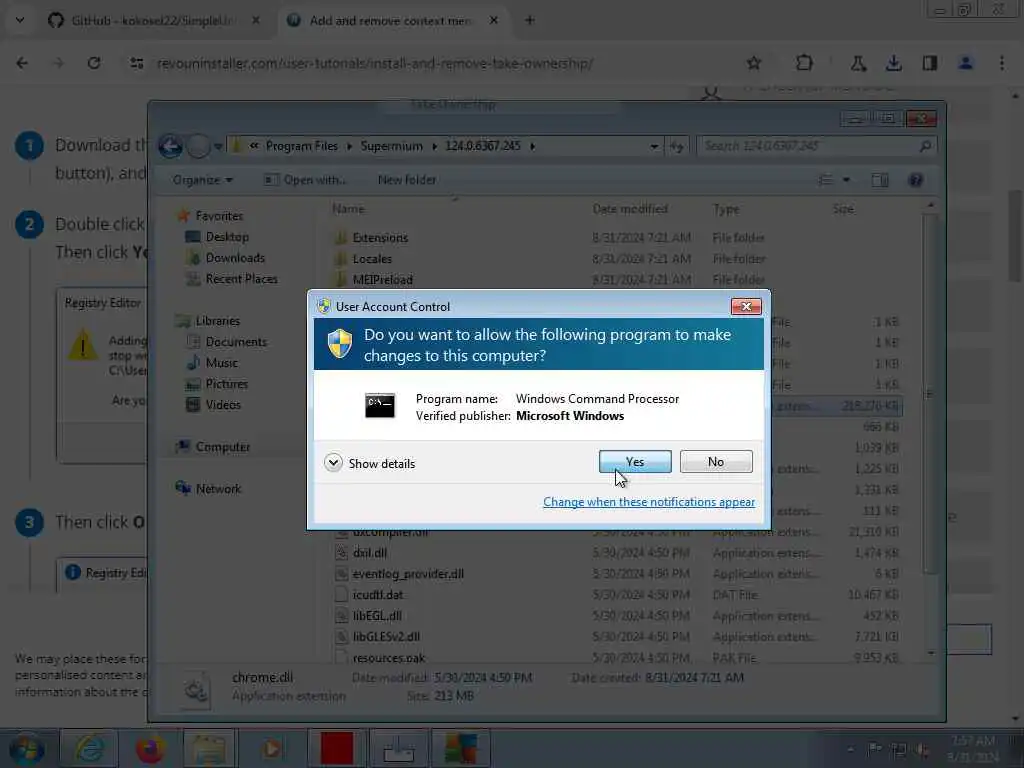1024x768 pixels.
Task: Open Windows Start button on taskbar
Action: coord(27,748)
